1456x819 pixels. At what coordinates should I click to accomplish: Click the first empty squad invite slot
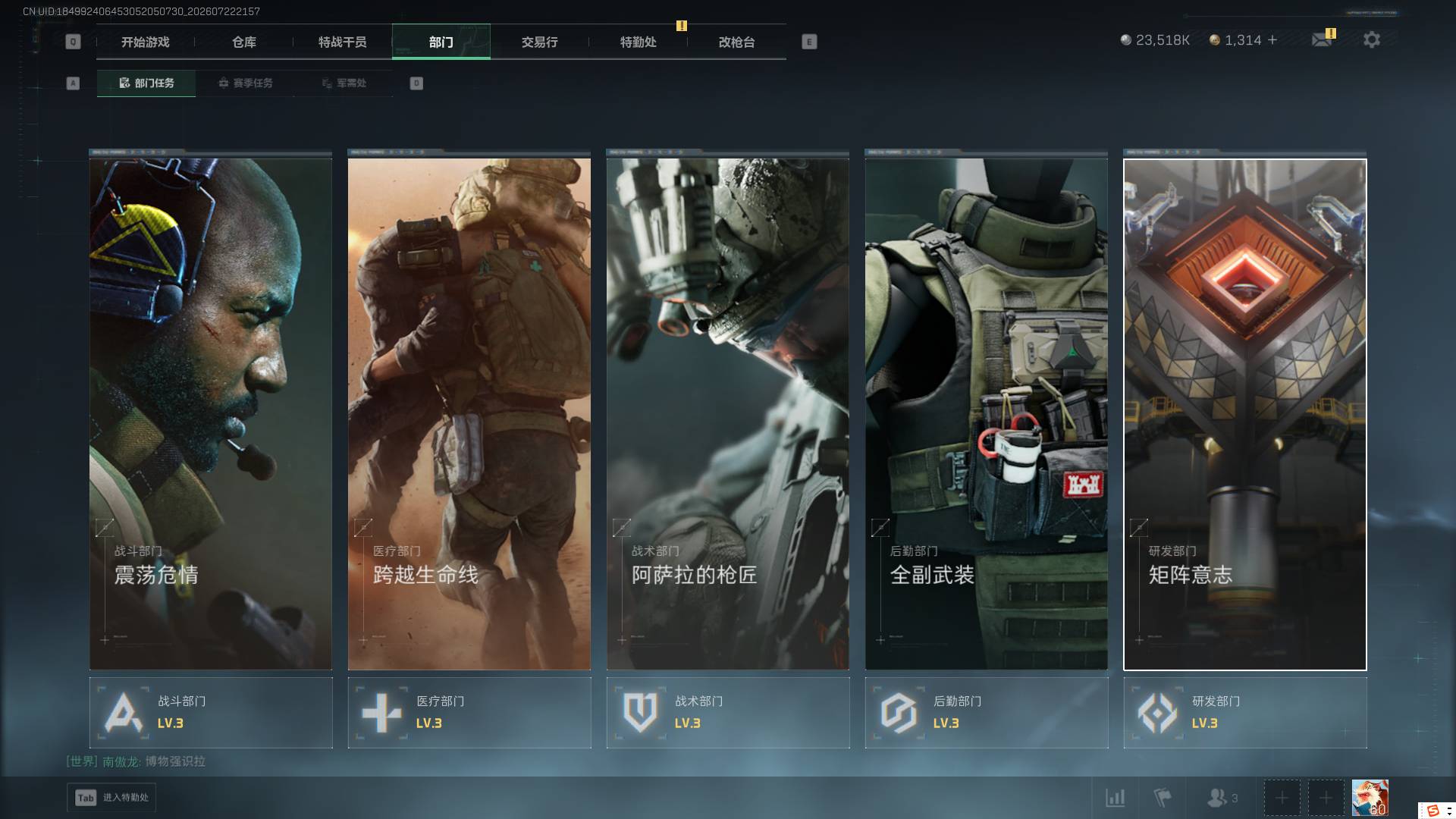1282,798
